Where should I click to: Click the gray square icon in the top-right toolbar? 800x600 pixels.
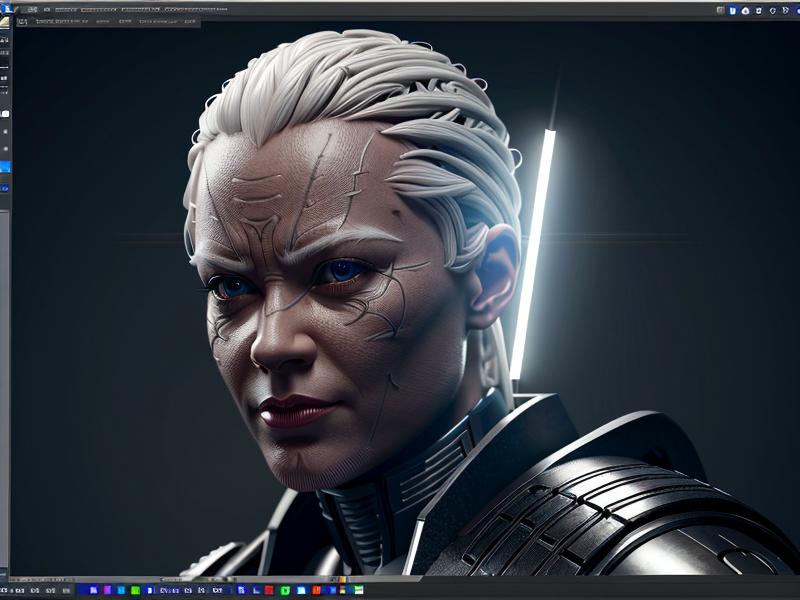719,10
